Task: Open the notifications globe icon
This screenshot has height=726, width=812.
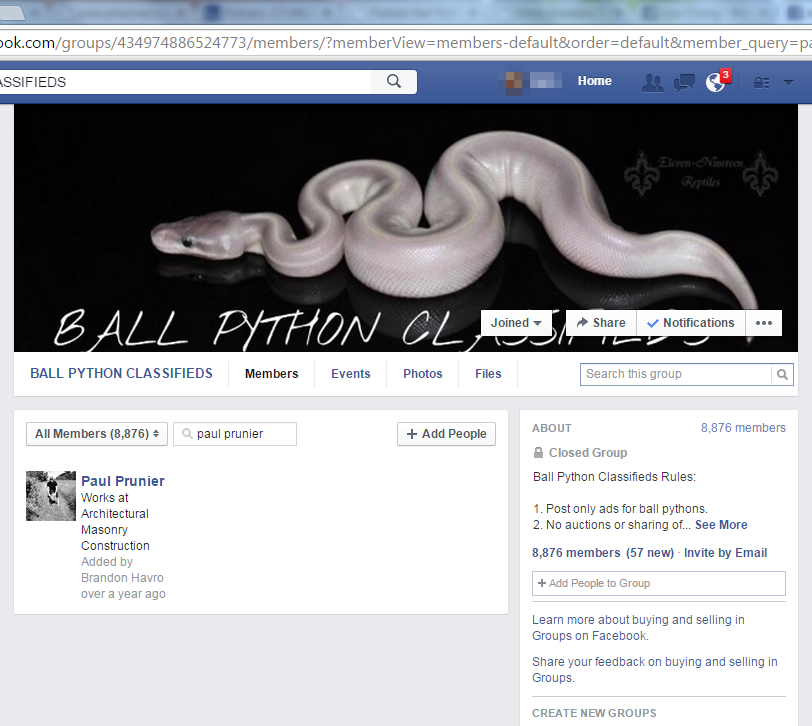Action: click(716, 82)
